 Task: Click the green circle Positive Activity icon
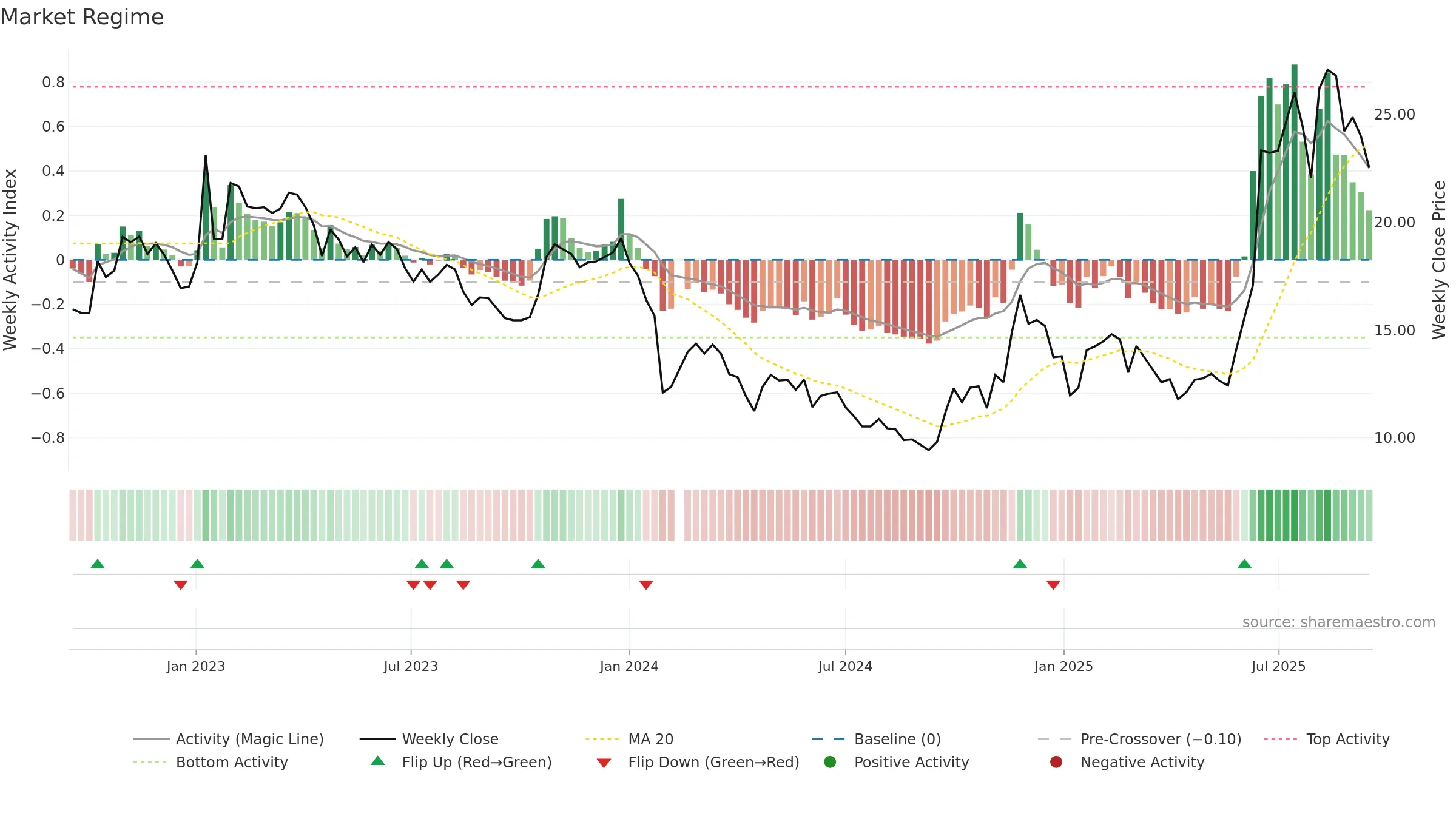click(830, 762)
